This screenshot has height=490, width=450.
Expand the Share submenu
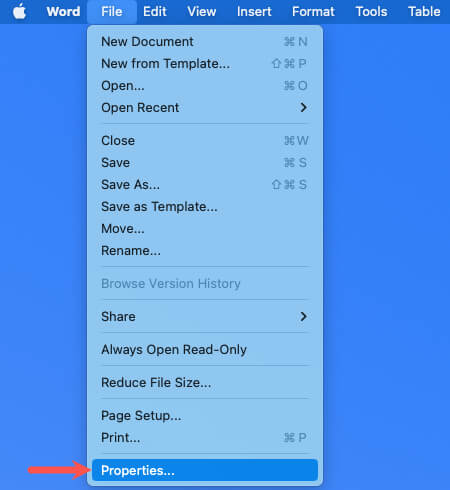(205, 317)
